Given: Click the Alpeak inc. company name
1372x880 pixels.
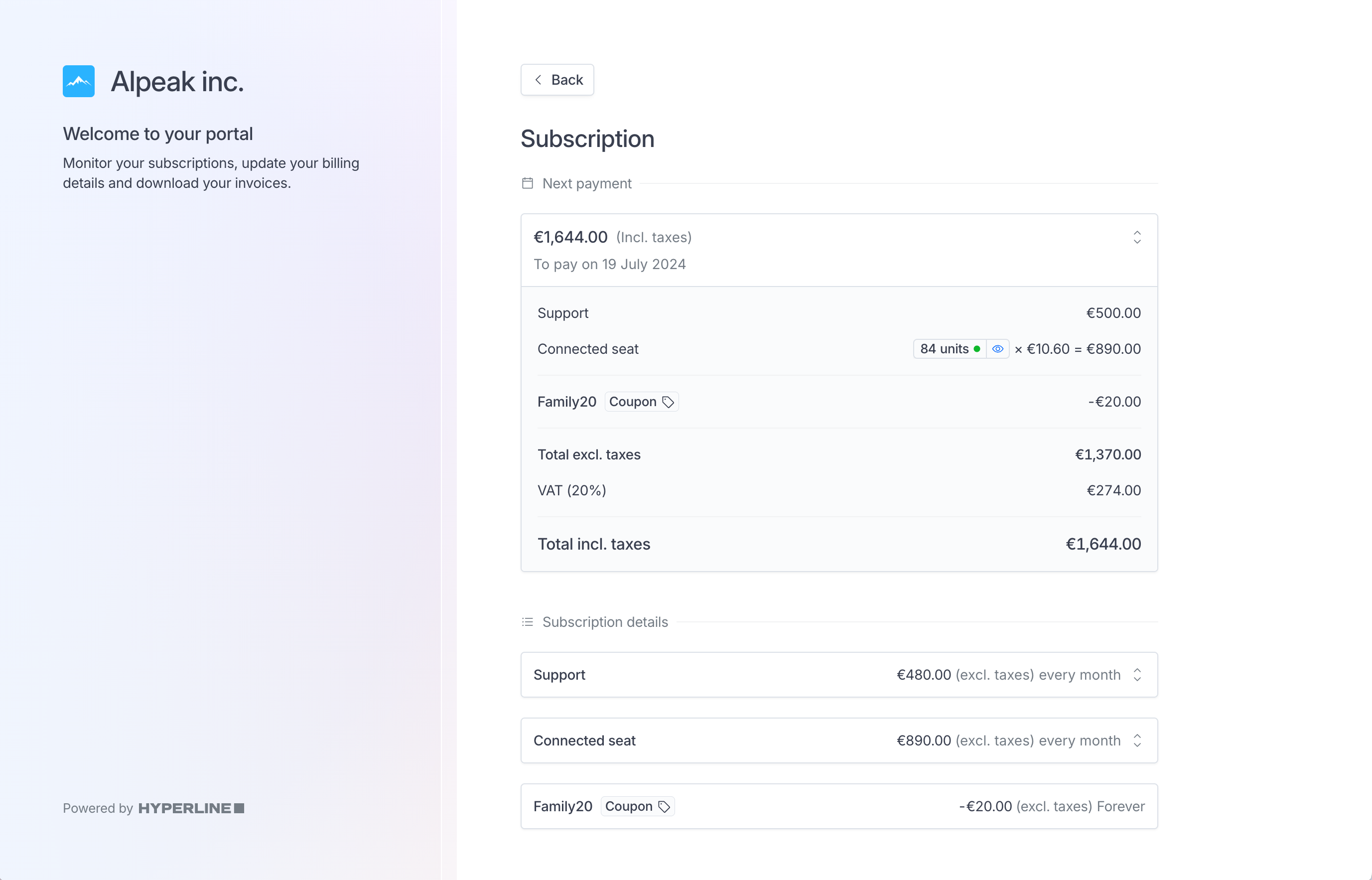Looking at the screenshot, I should pos(177,81).
